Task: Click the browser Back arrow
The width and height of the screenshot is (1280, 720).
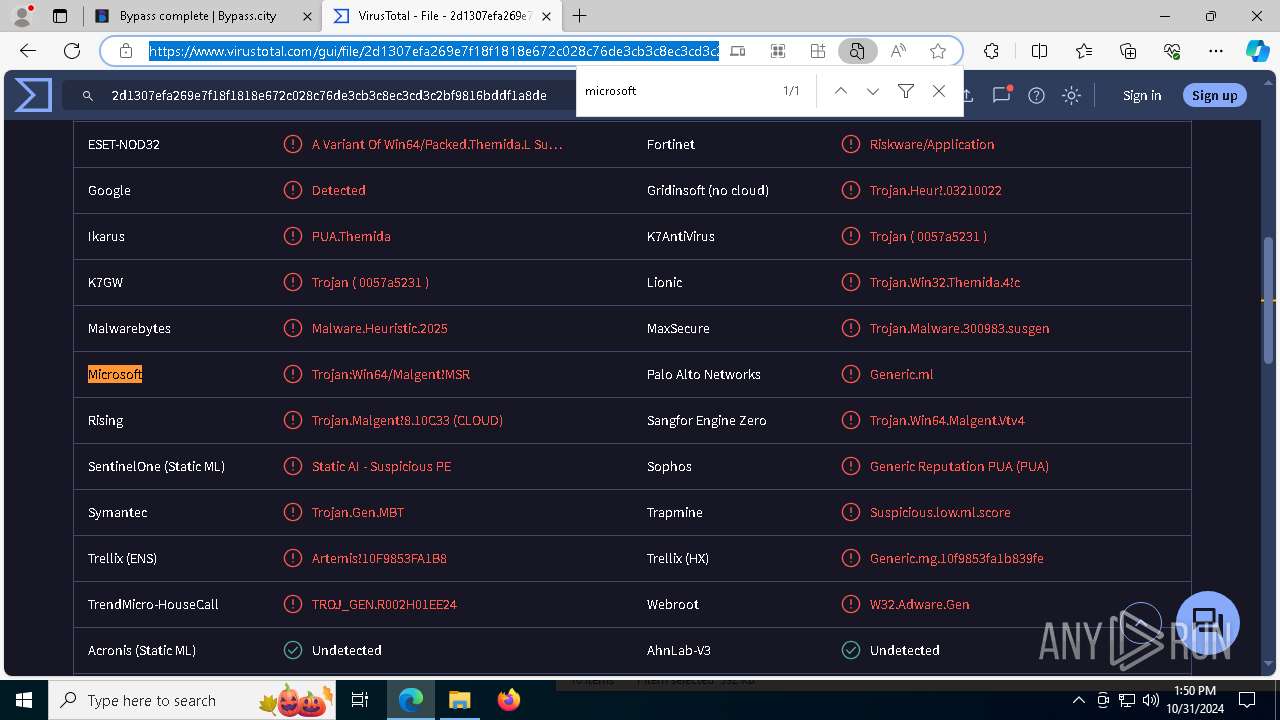Action: click(x=28, y=51)
